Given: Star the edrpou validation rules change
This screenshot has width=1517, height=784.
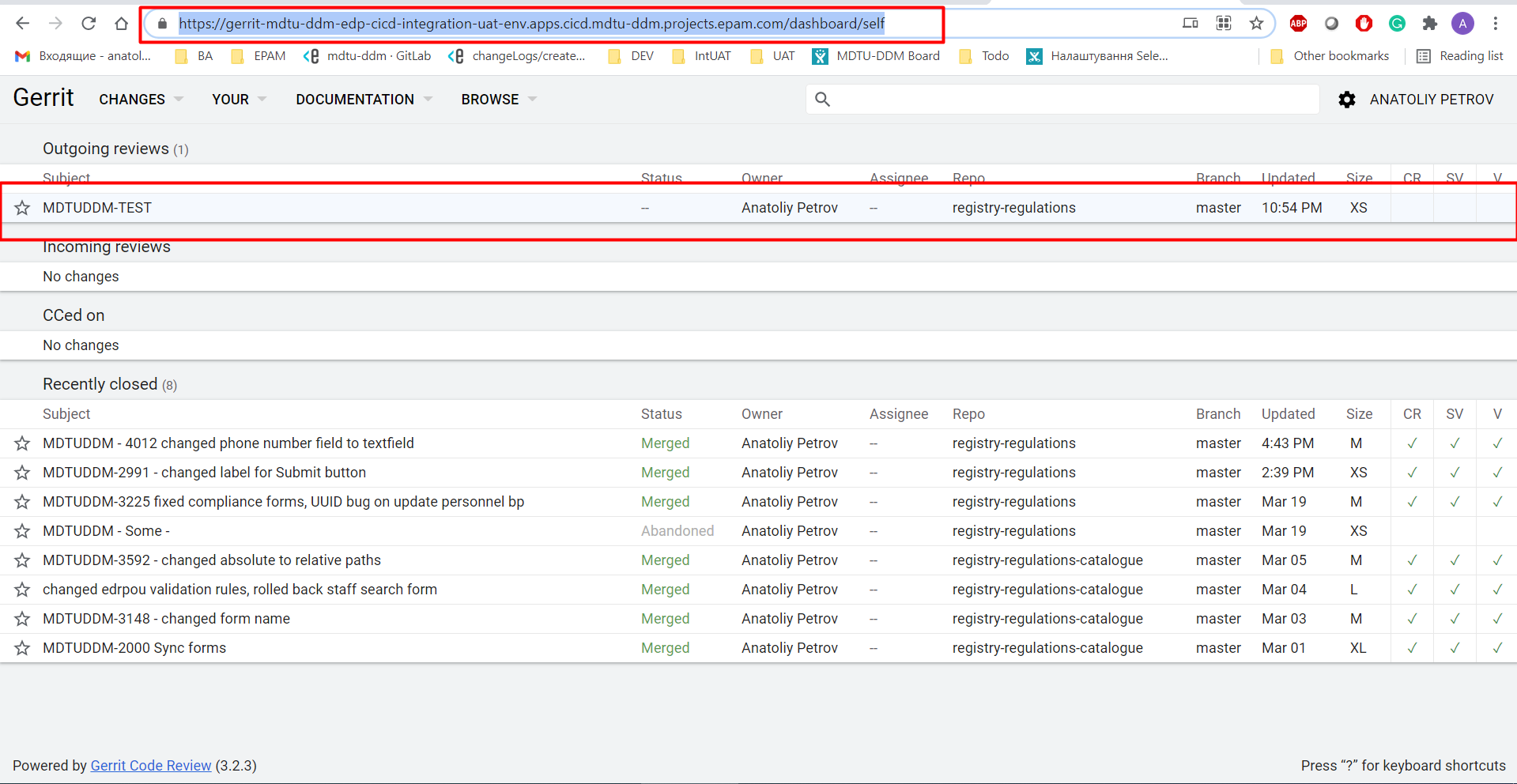Looking at the screenshot, I should click(x=22, y=590).
